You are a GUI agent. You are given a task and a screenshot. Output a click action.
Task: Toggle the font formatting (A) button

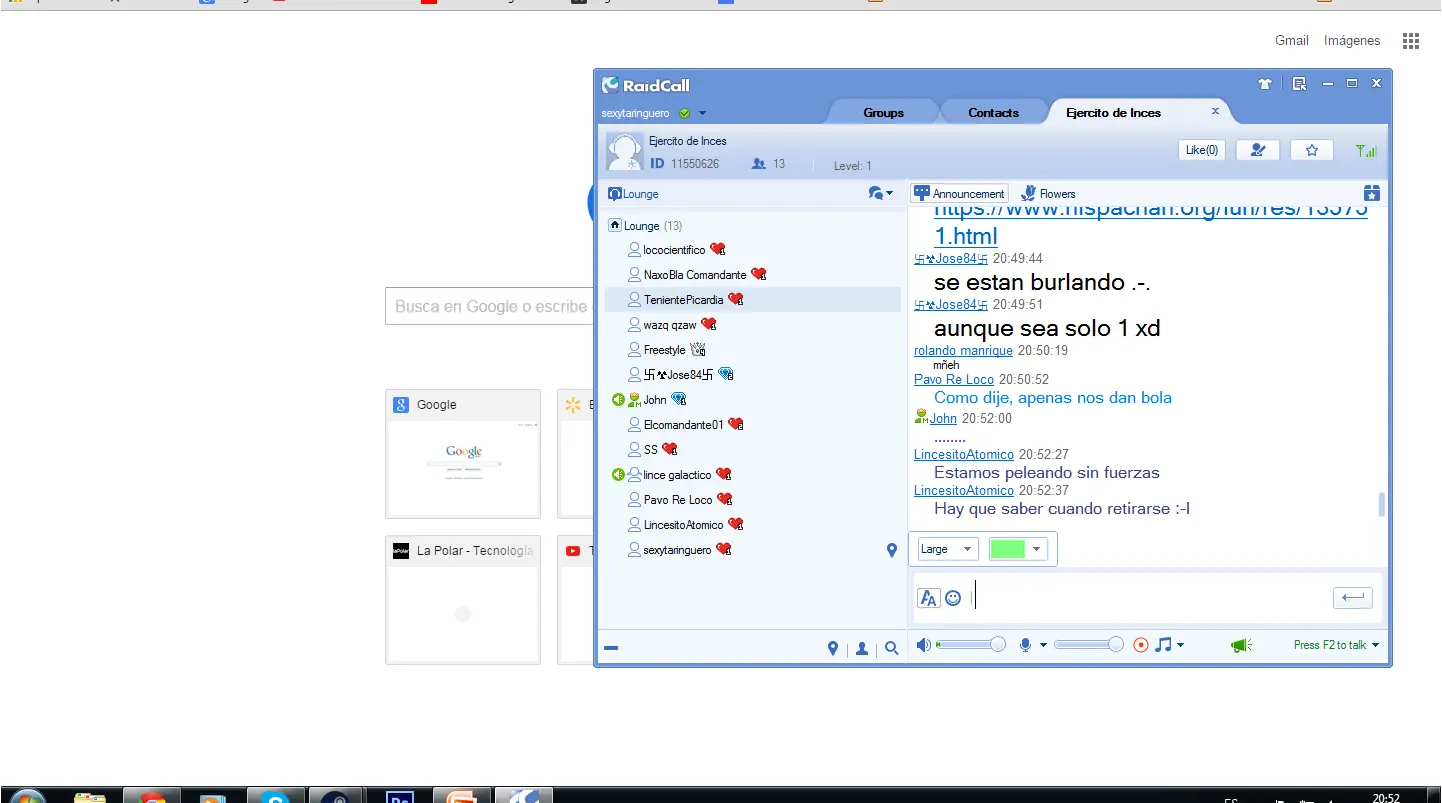(928, 598)
